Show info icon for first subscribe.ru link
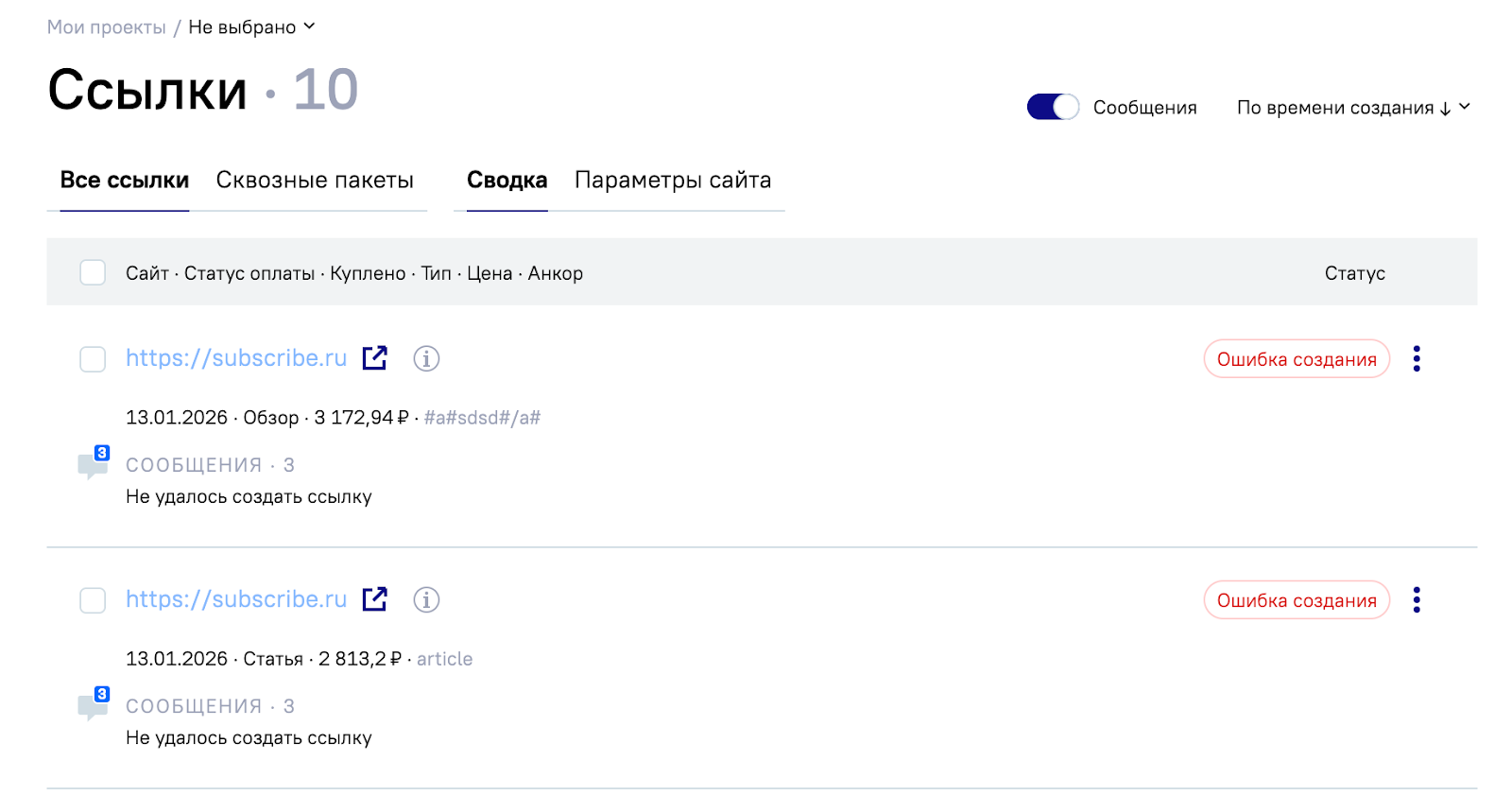Screen dimensions: 1512x795 [x=426, y=358]
